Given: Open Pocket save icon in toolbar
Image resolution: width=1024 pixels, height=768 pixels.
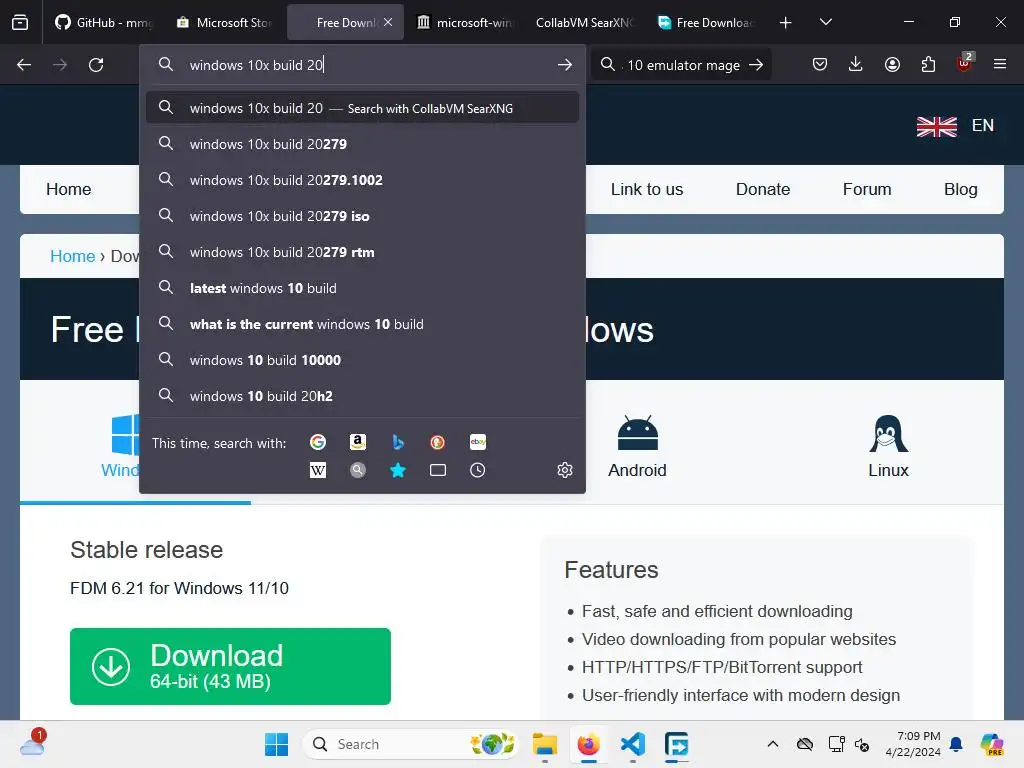Looking at the screenshot, I should (820, 64).
